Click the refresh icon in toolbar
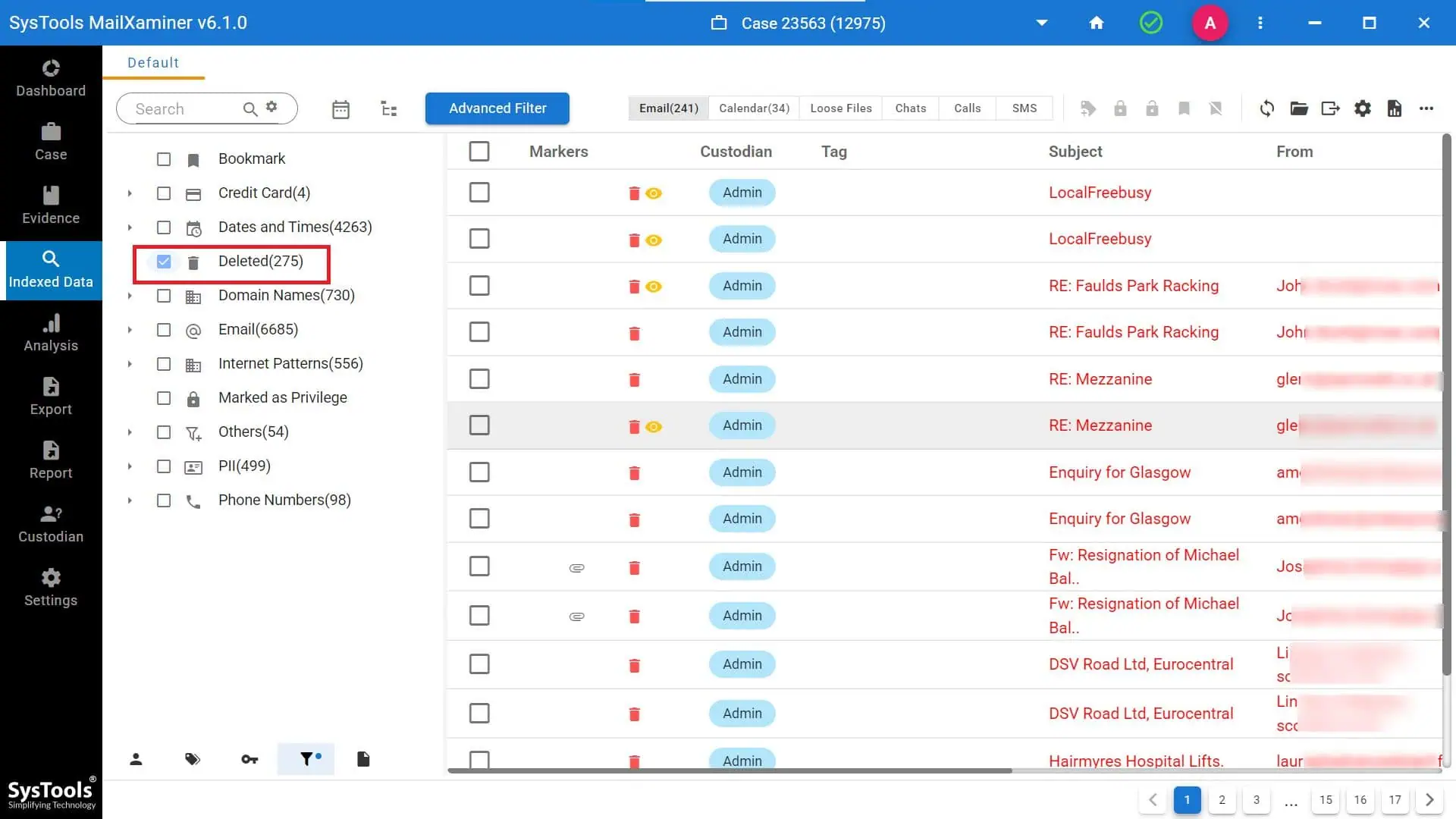Viewport: 1456px width, 819px height. (x=1266, y=108)
